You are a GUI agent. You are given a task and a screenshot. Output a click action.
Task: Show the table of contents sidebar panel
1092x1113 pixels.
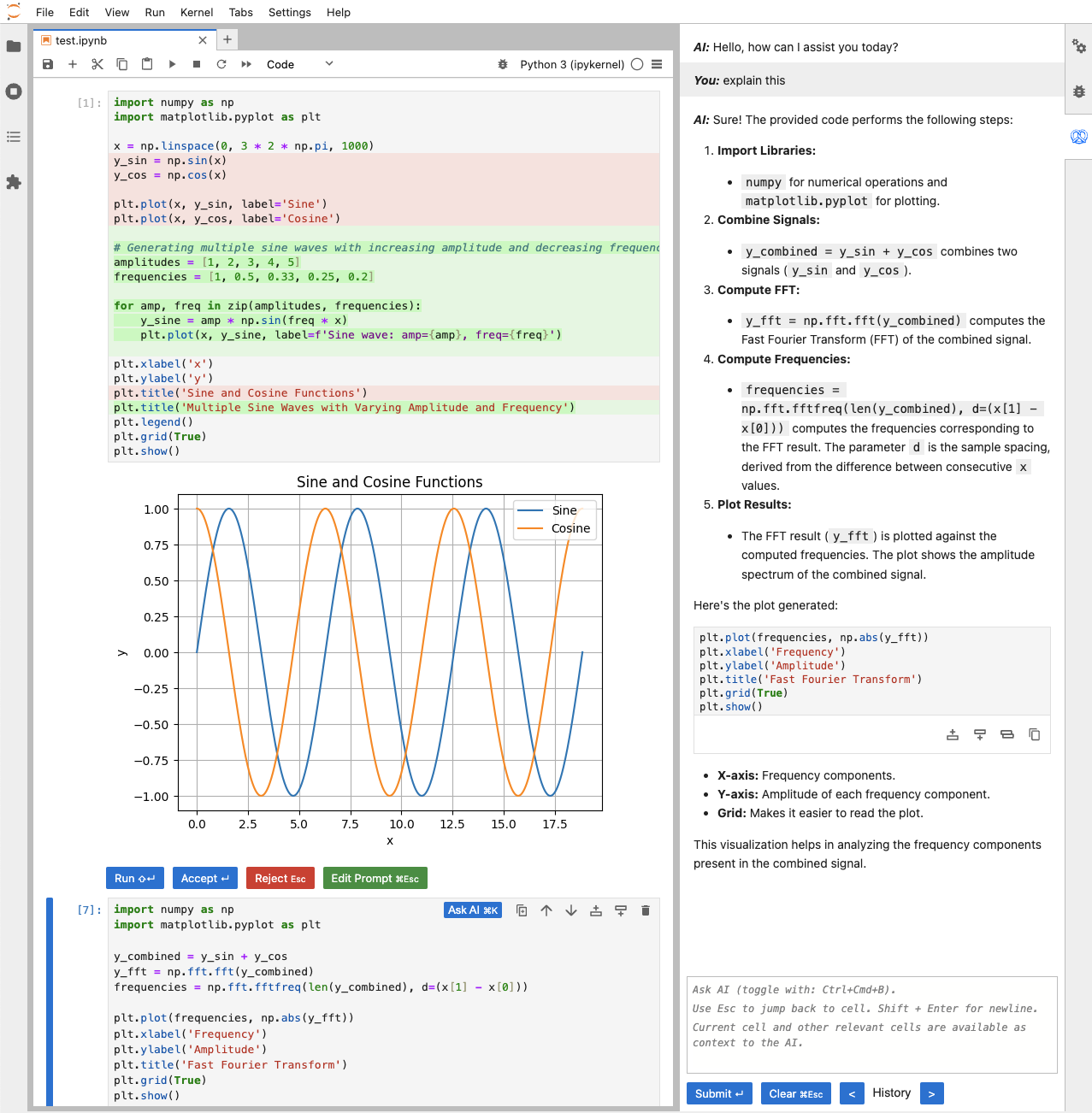tap(14, 137)
